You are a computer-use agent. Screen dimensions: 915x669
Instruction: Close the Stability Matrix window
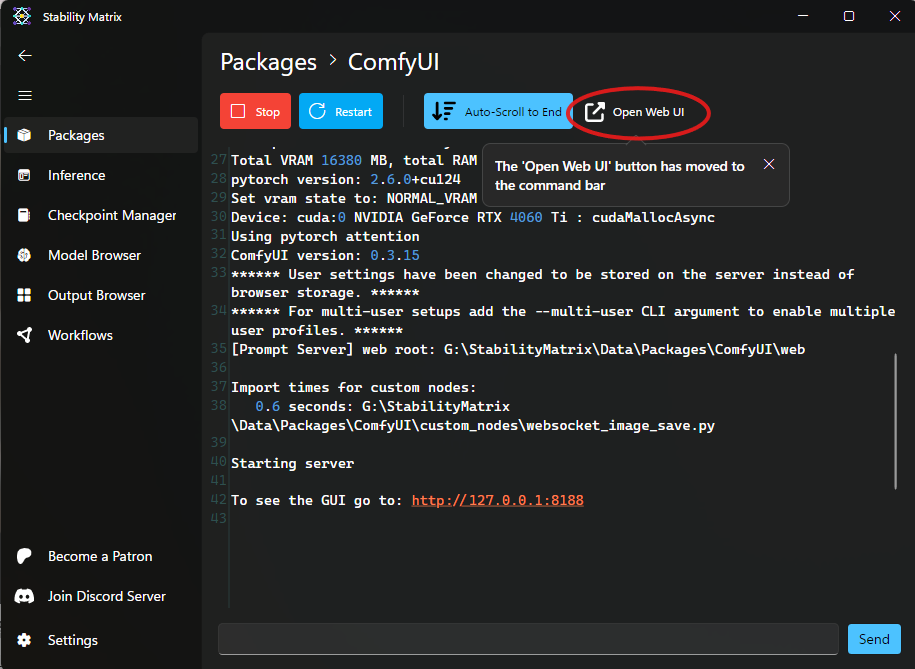895,16
